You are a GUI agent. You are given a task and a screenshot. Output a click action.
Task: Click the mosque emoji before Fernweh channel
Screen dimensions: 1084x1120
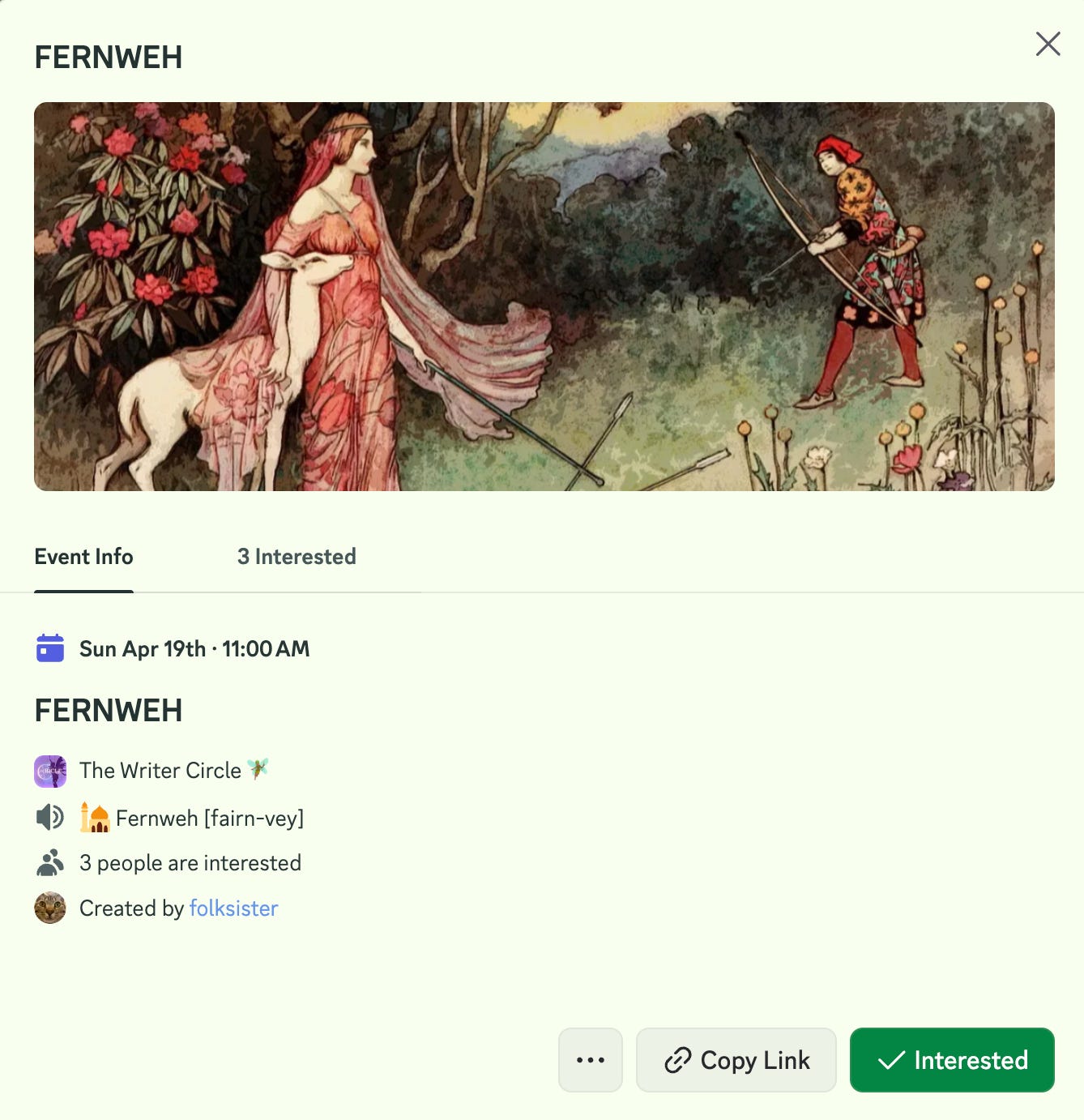tap(95, 817)
